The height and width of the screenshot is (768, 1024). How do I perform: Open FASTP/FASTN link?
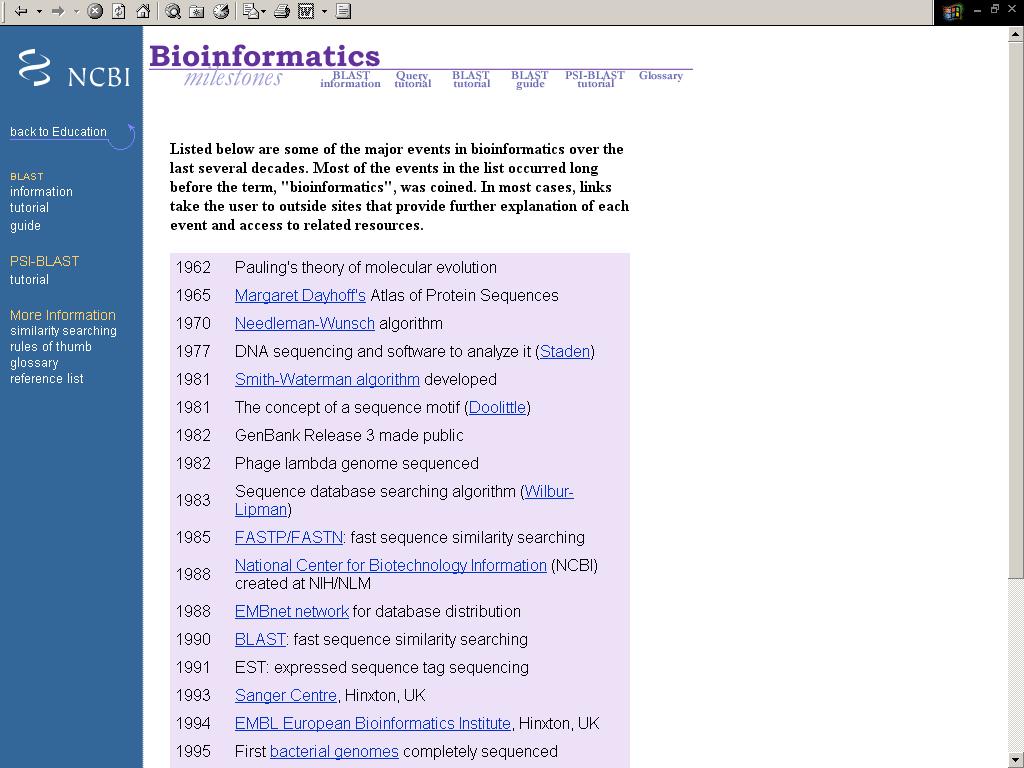coord(289,538)
